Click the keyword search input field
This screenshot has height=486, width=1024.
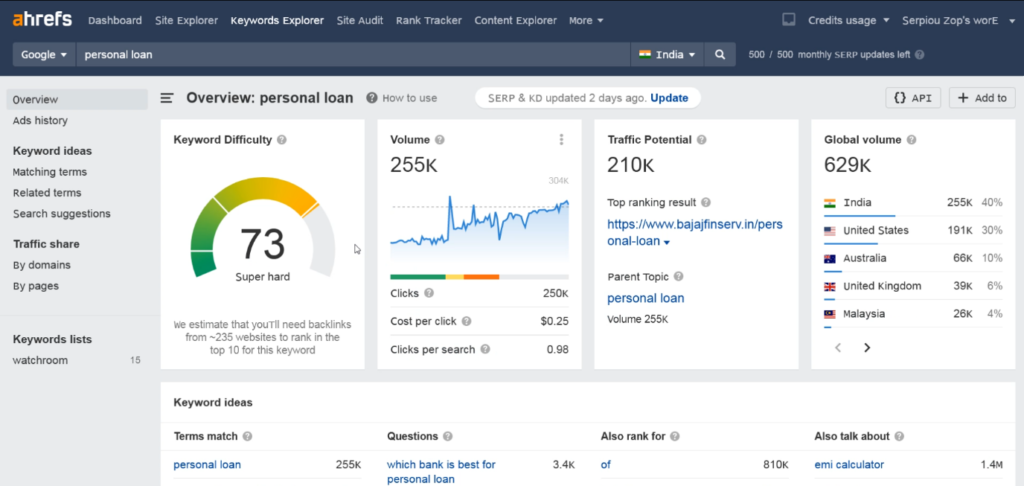[353, 55]
